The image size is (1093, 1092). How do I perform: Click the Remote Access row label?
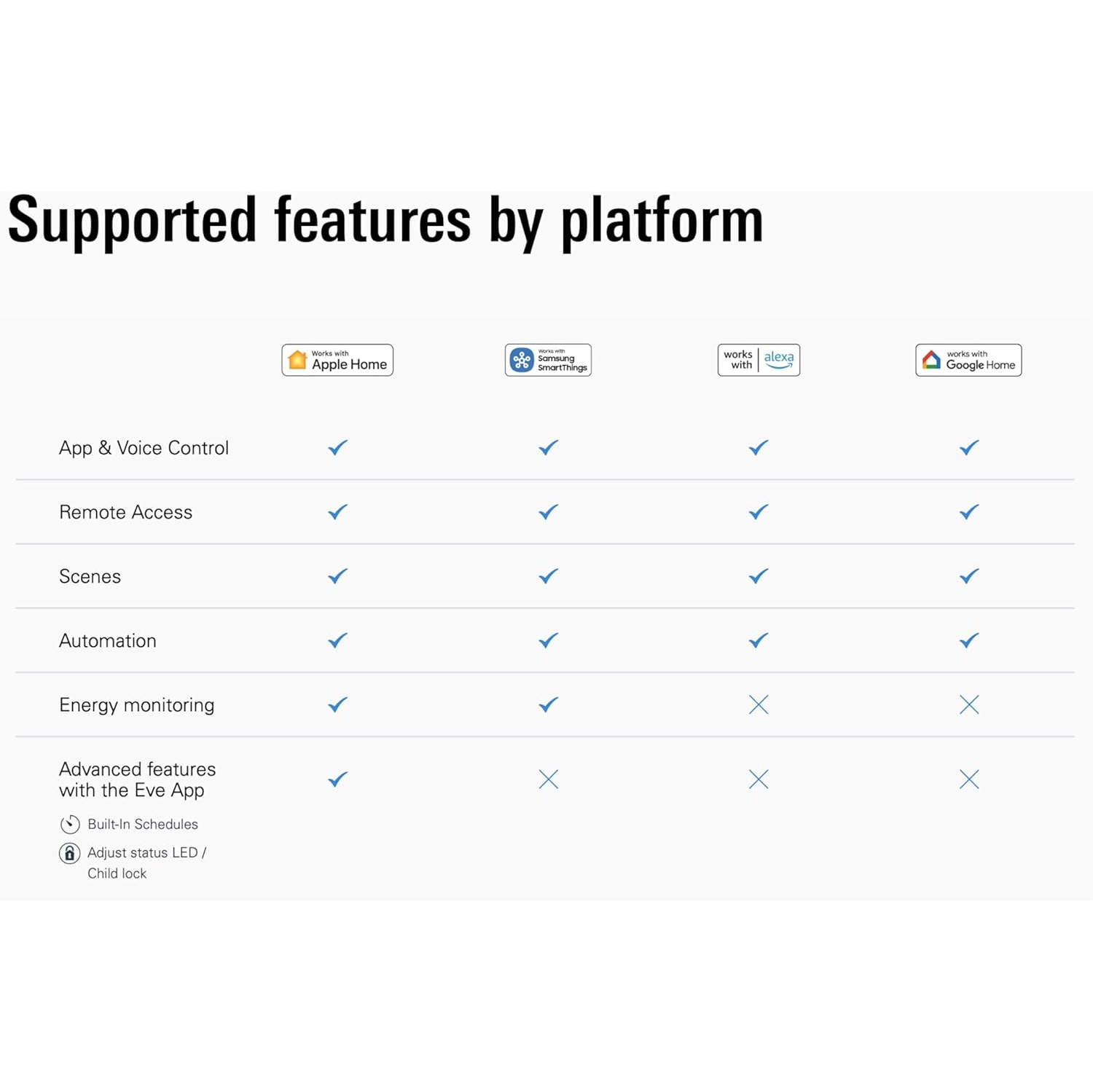point(125,512)
